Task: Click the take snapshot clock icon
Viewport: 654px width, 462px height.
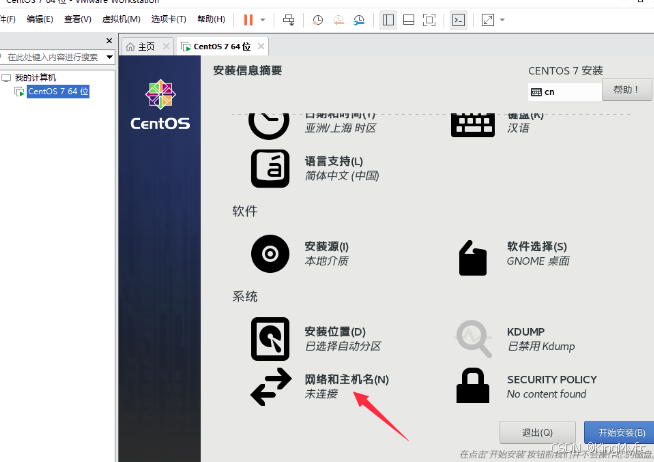Action: click(x=318, y=20)
